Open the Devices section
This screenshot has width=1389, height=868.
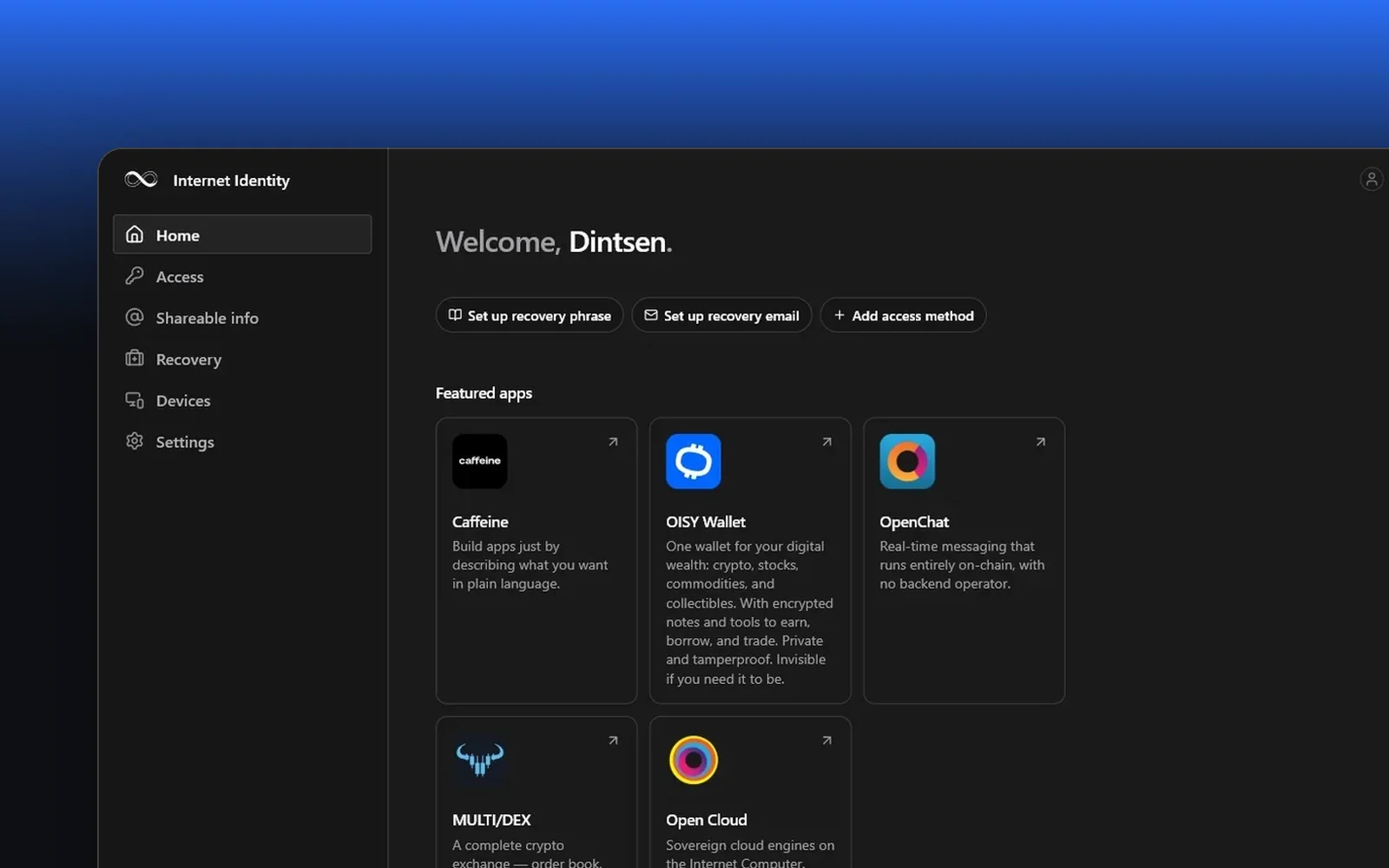click(x=242, y=400)
